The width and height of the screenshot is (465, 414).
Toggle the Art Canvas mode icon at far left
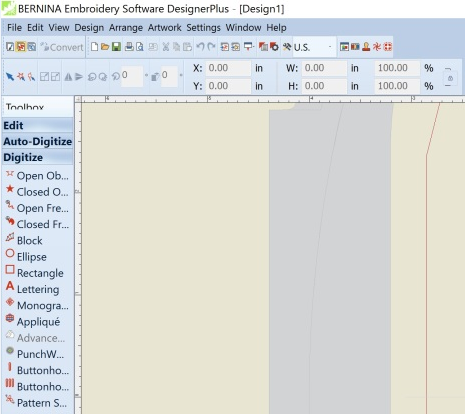point(10,47)
